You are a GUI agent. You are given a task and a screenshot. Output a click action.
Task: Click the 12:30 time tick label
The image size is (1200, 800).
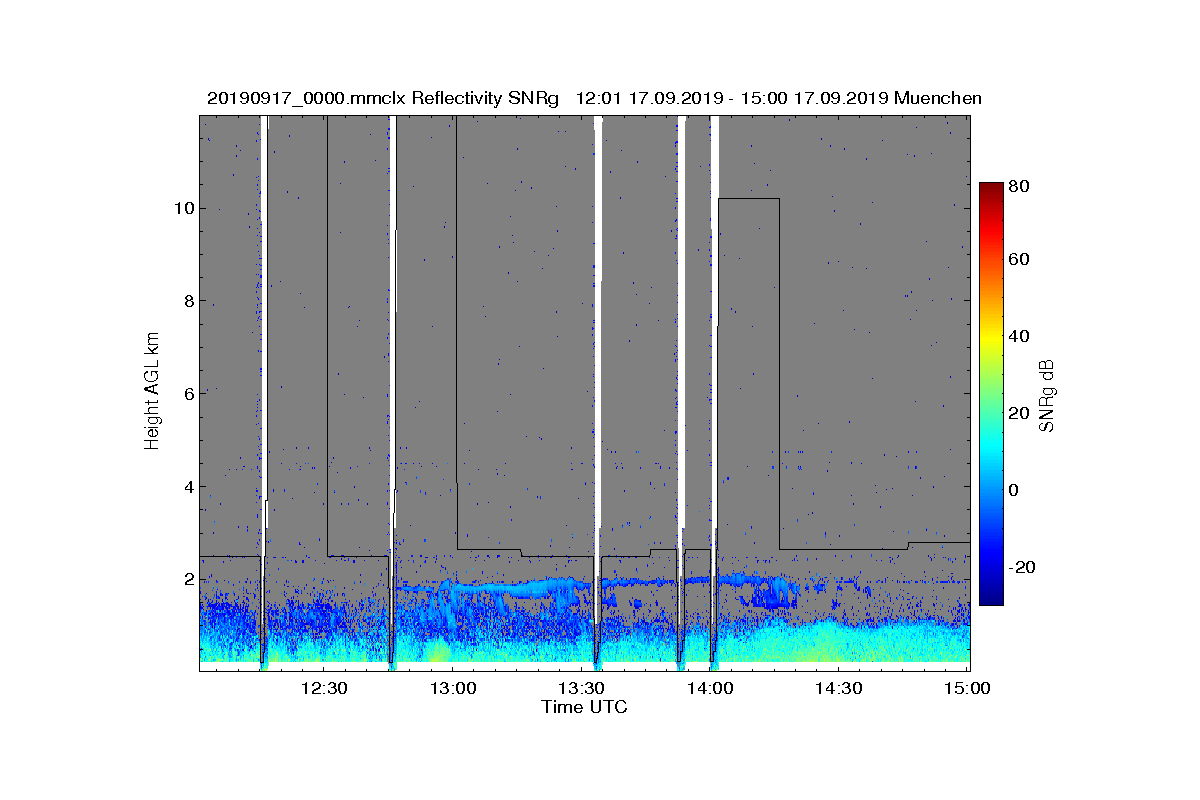tap(324, 688)
